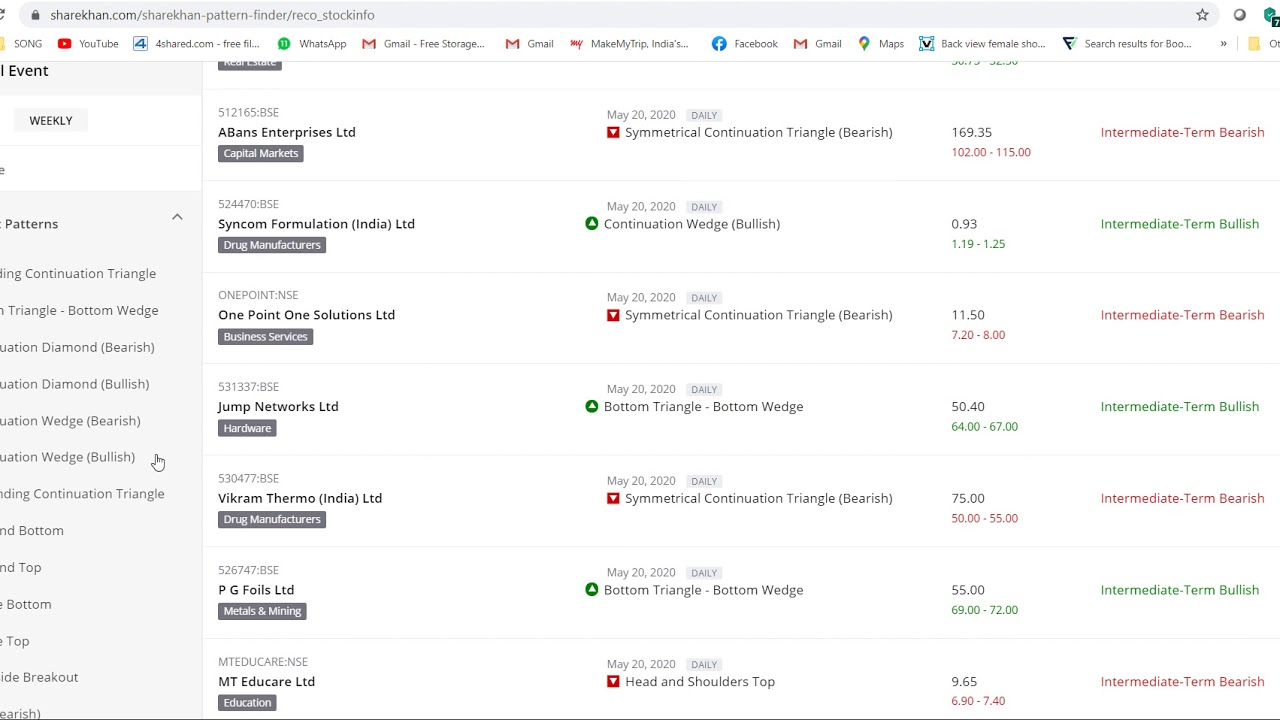Filter by Continuation Diamond (Bearish) pattern
This screenshot has width=1280, height=720.
77,347
